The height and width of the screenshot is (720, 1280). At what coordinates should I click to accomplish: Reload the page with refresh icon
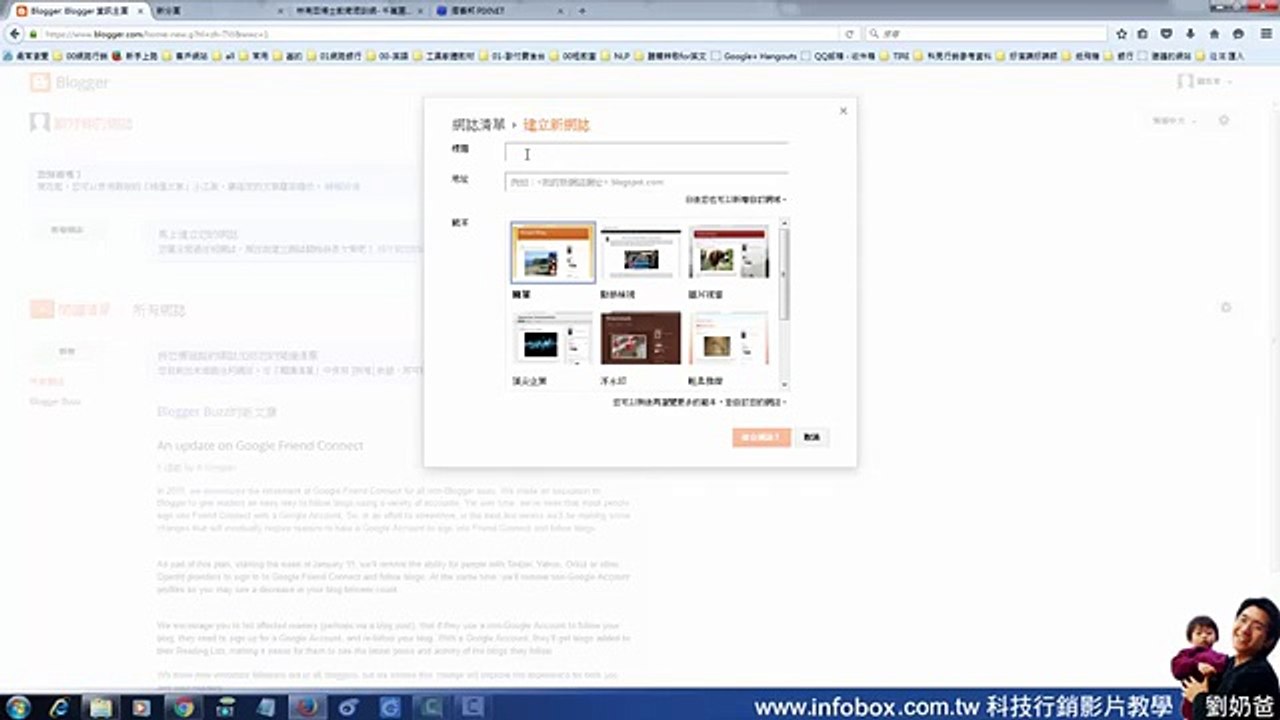coord(849,33)
